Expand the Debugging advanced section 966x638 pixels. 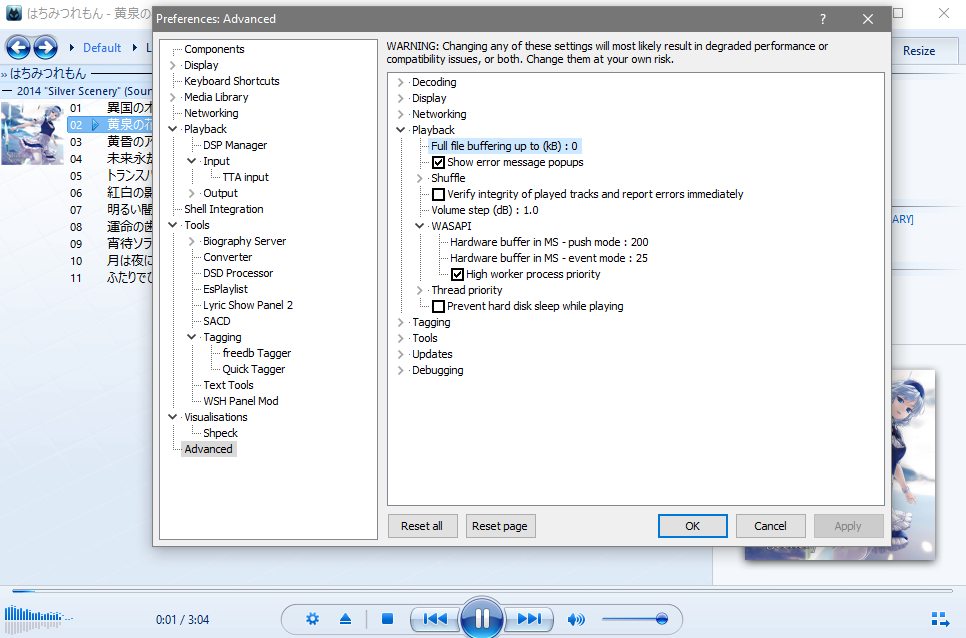[400, 370]
